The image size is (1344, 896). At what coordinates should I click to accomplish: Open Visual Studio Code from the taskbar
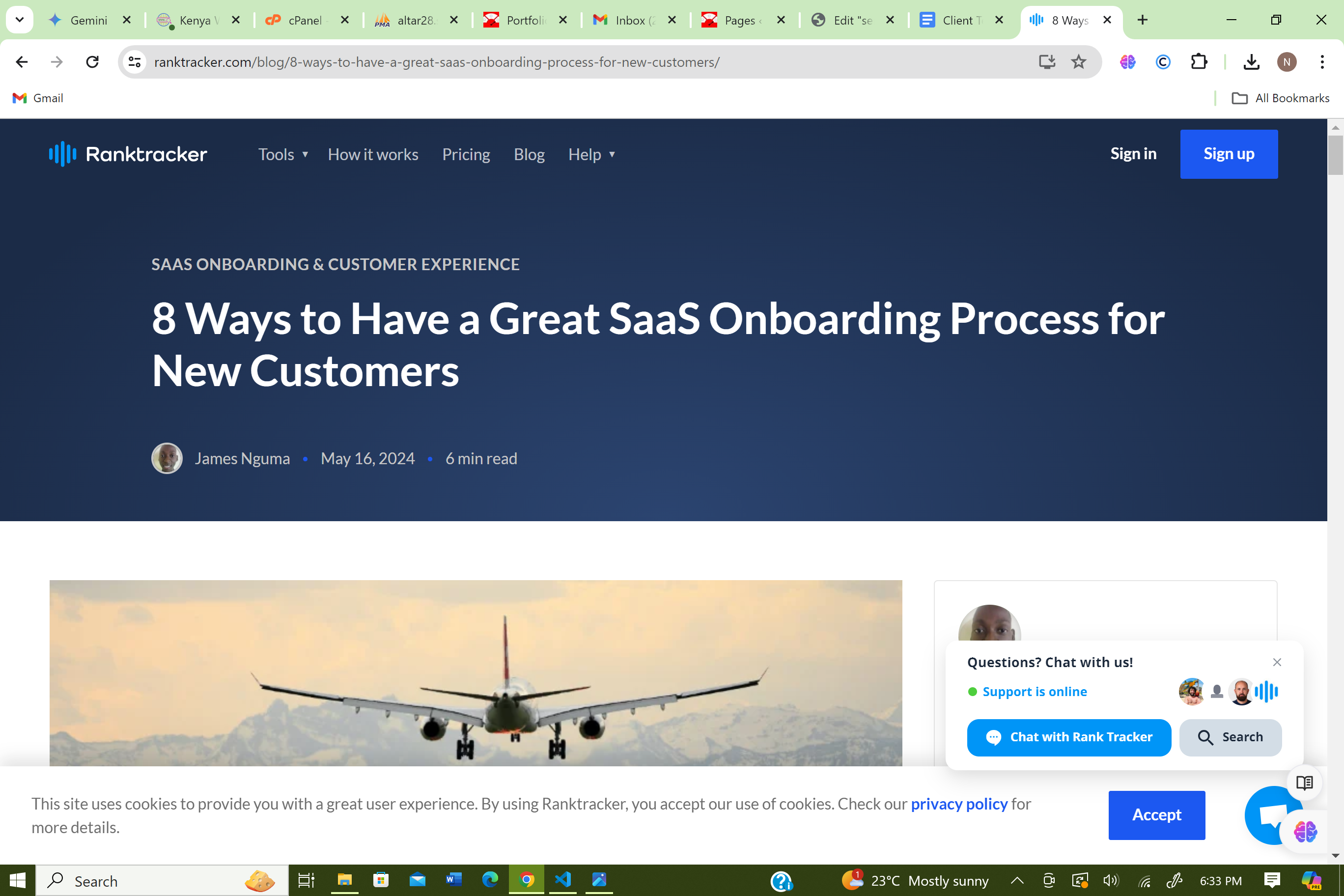pos(563,881)
